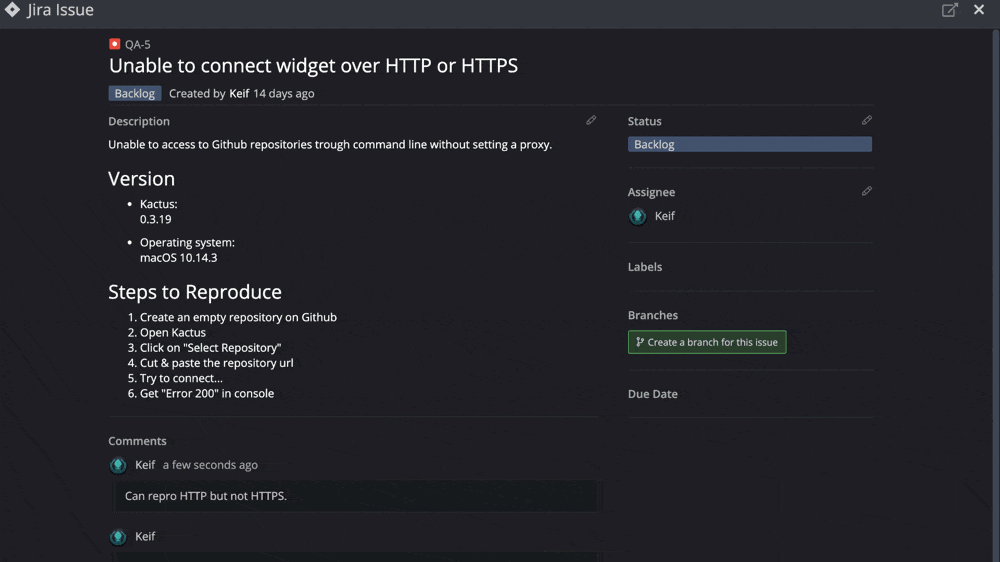1000x562 pixels.
Task: Close the Jira Issue panel
Action: (x=979, y=10)
